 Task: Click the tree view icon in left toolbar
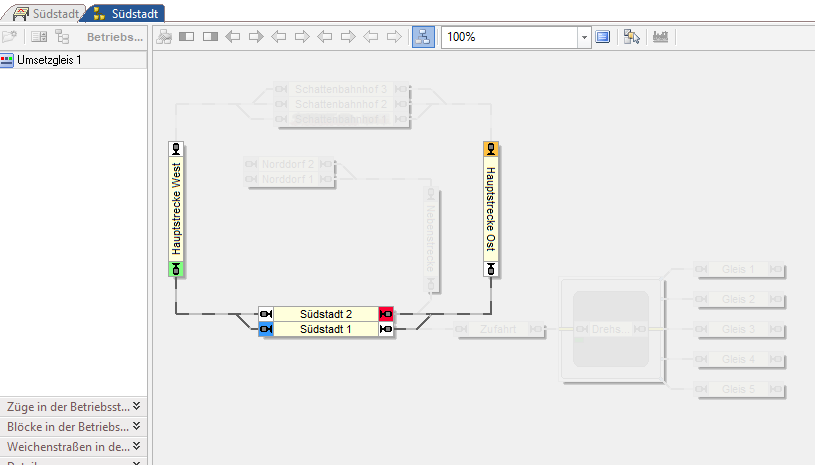pyautogui.click(x=62, y=37)
